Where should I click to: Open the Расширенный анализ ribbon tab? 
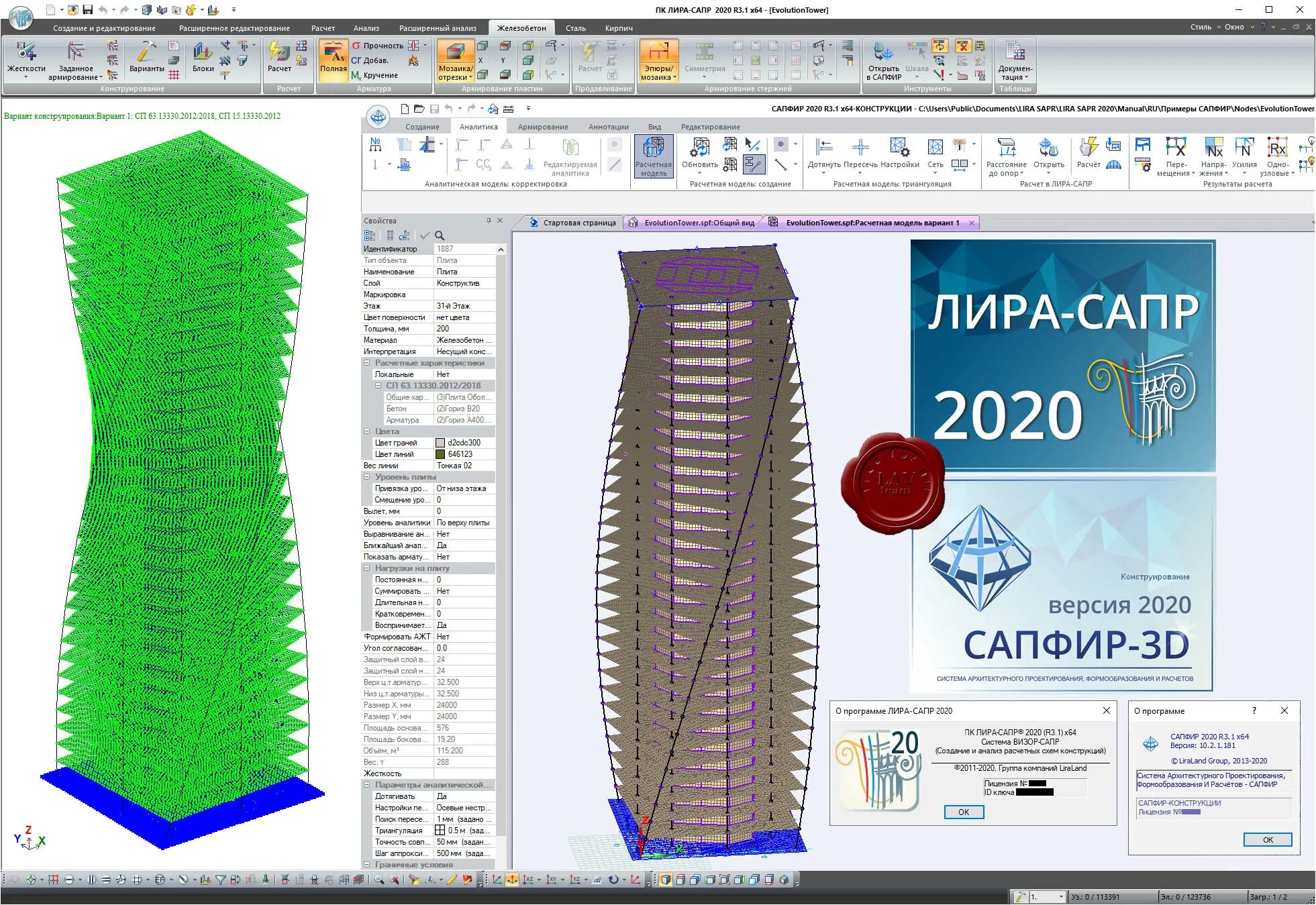point(438,28)
